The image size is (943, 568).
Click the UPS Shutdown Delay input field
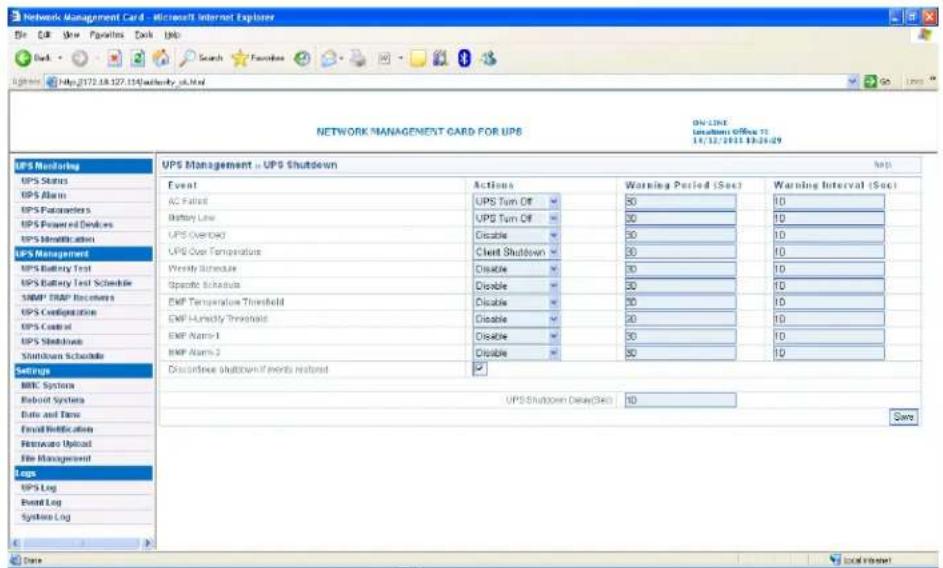tap(680, 400)
